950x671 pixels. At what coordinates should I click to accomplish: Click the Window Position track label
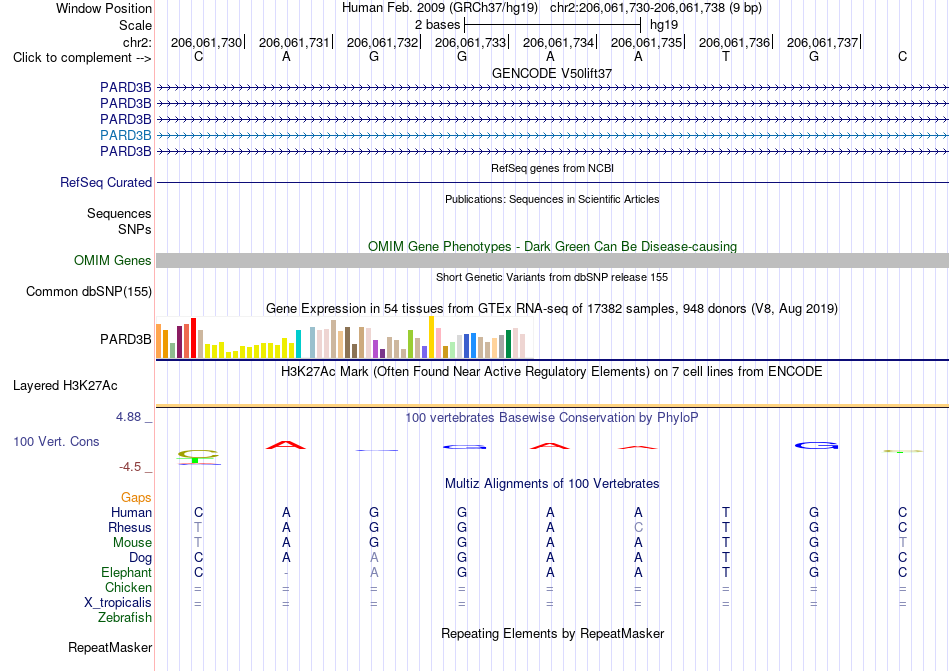coord(104,8)
